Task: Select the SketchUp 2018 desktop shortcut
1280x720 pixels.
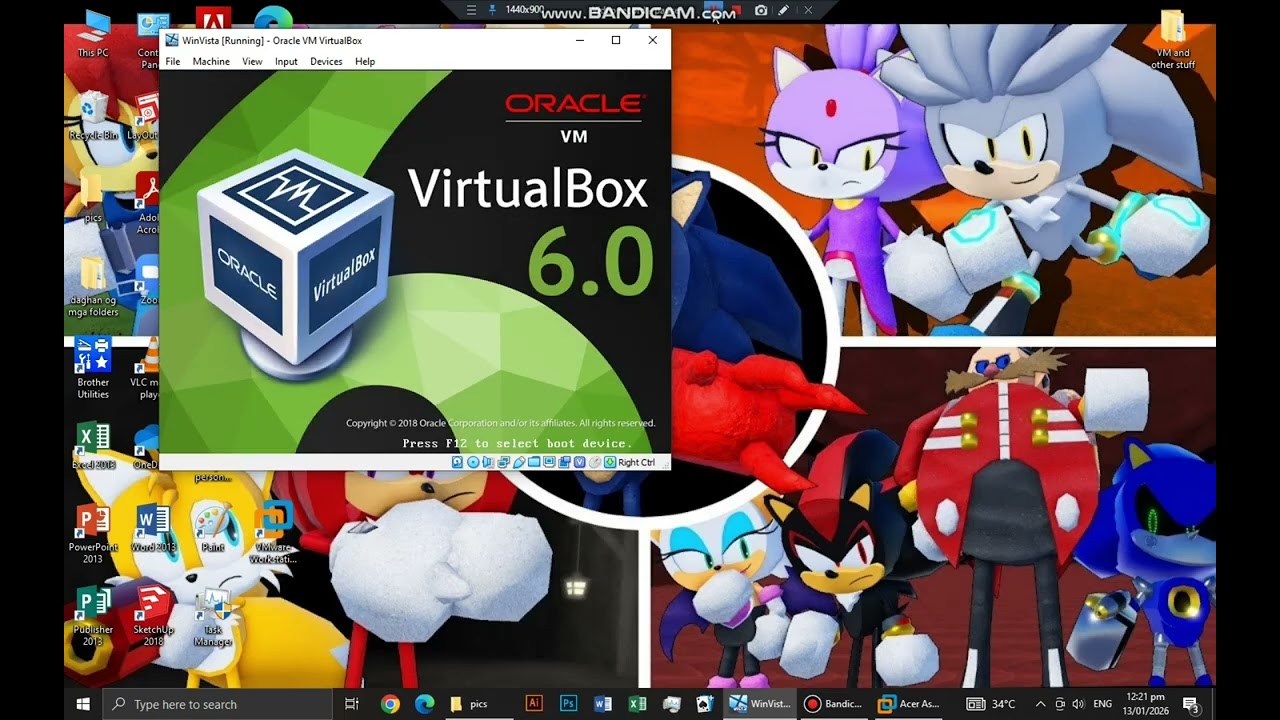Action: (153, 616)
